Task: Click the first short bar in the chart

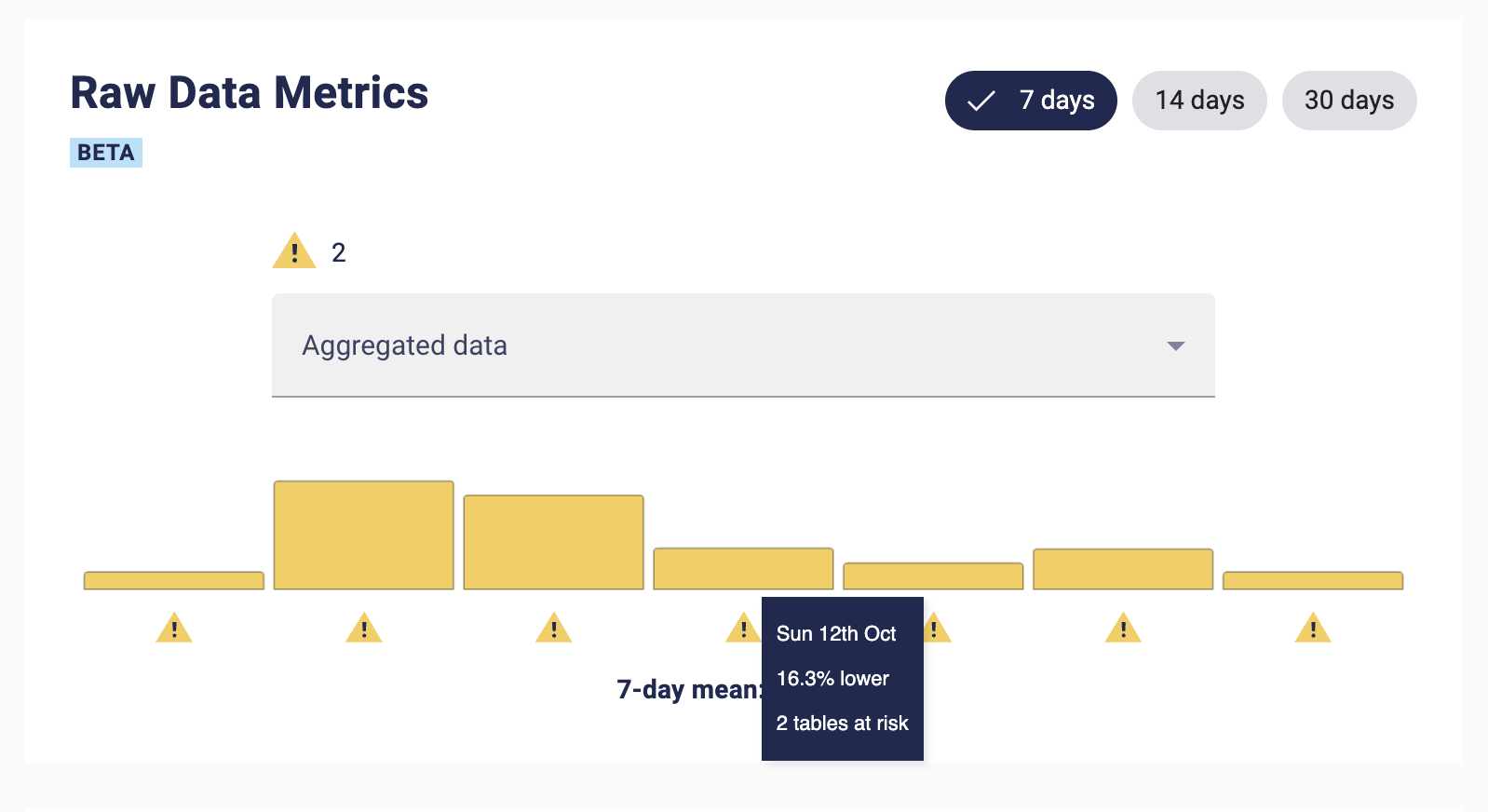Action: (174, 581)
